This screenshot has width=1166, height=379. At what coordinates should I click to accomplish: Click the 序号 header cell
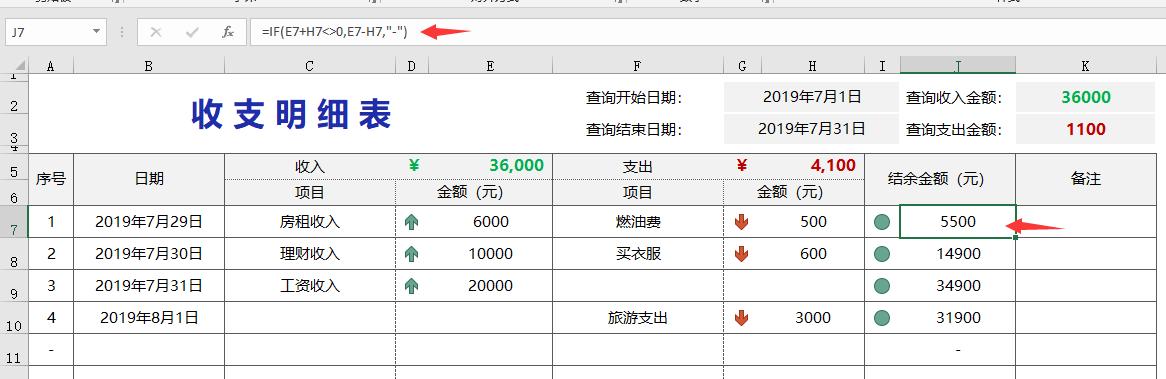tap(51, 179)
